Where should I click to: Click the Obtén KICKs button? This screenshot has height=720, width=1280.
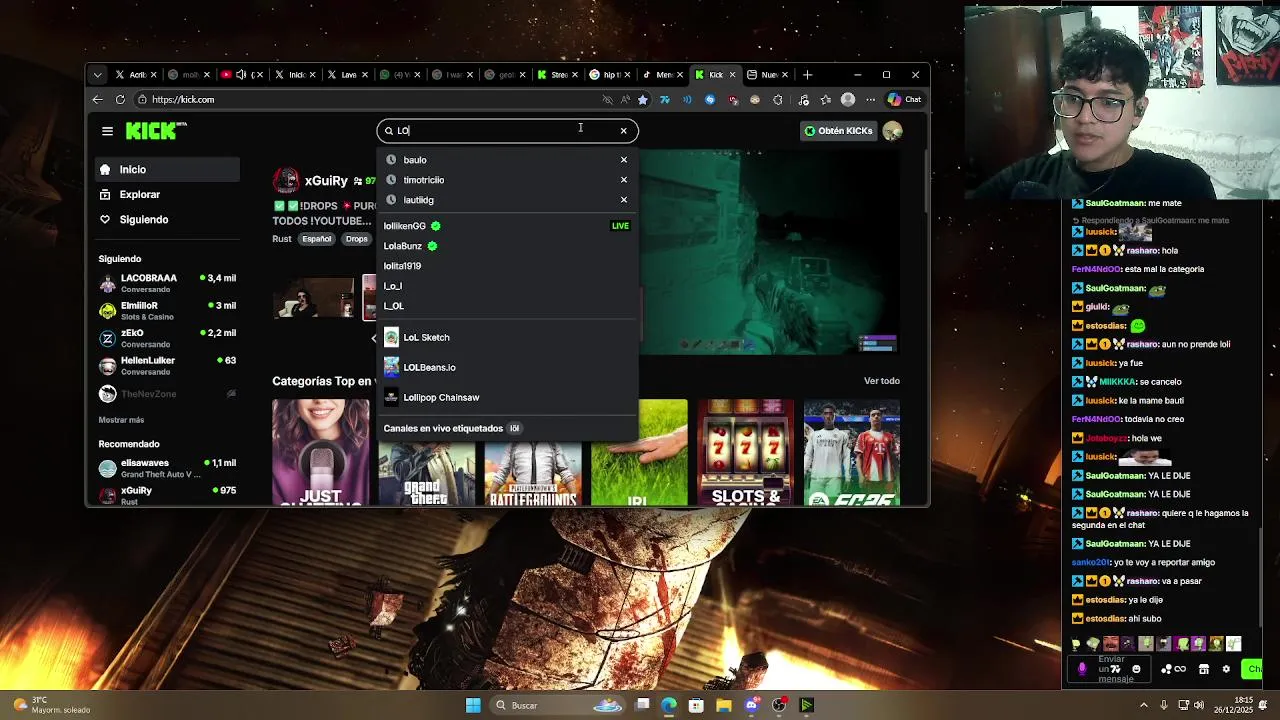click(838, 131)
